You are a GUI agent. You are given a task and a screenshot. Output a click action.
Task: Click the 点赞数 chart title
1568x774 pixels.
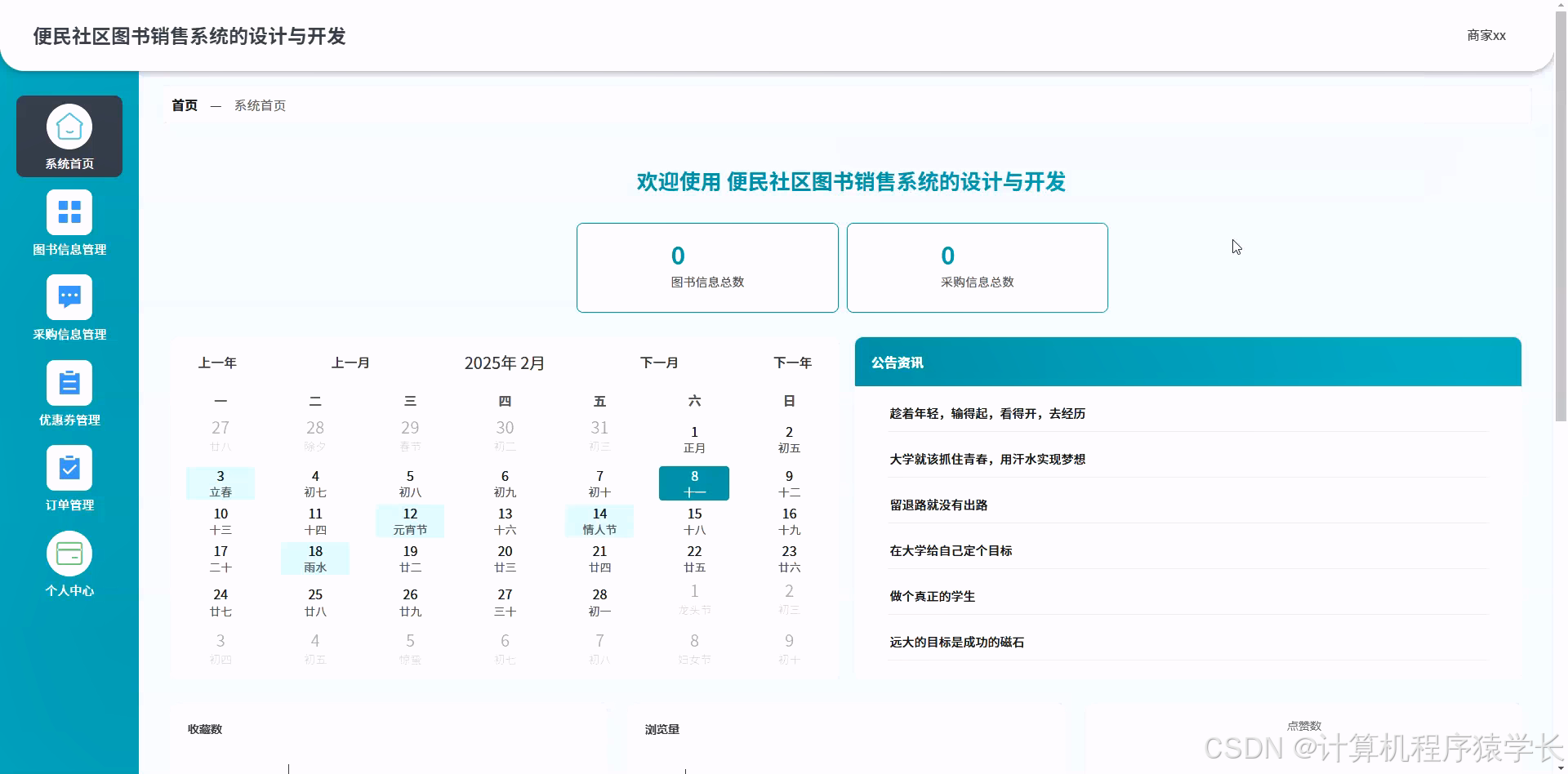(1303, 726)
